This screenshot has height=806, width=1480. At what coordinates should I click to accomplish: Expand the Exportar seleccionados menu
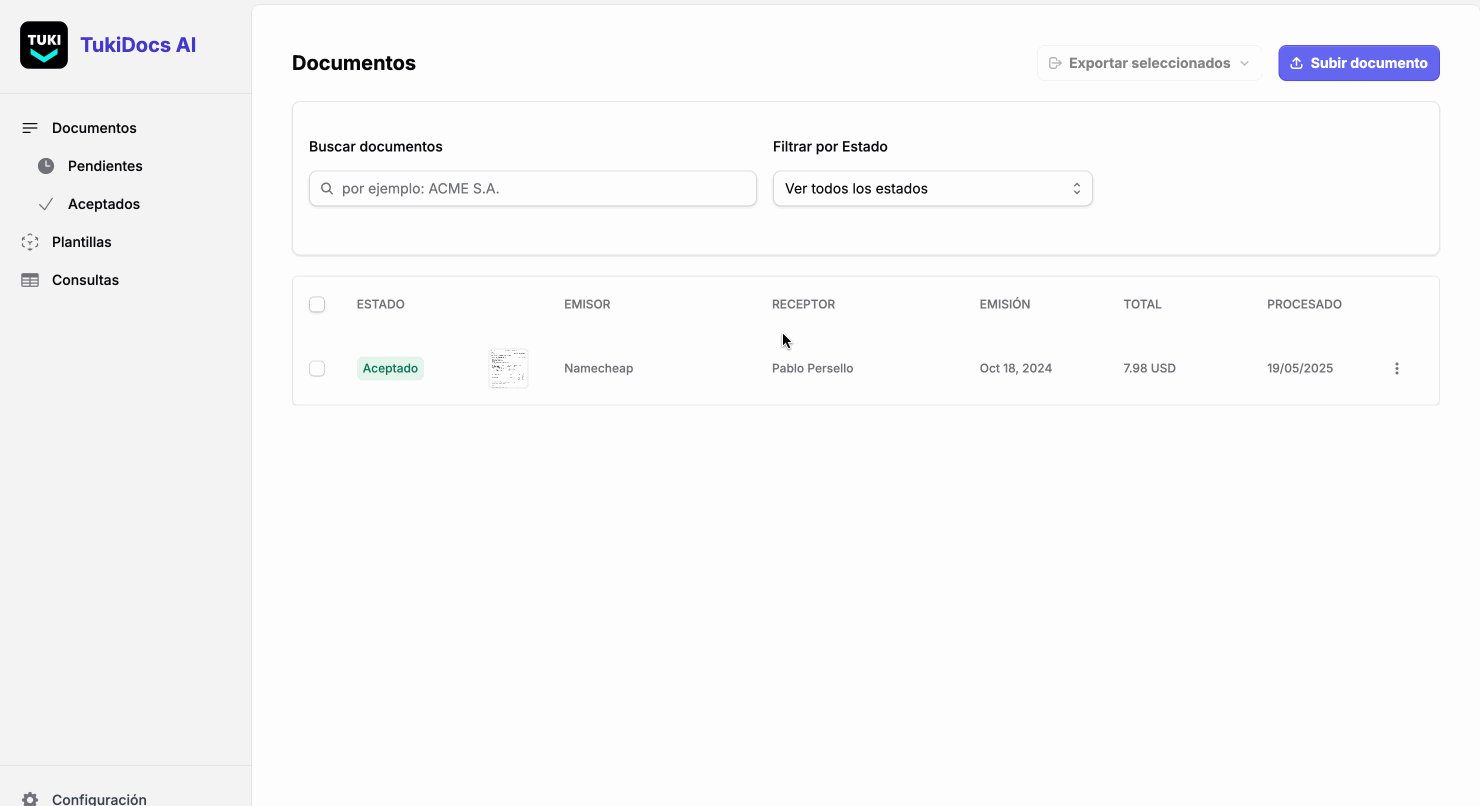(1149, 63)
